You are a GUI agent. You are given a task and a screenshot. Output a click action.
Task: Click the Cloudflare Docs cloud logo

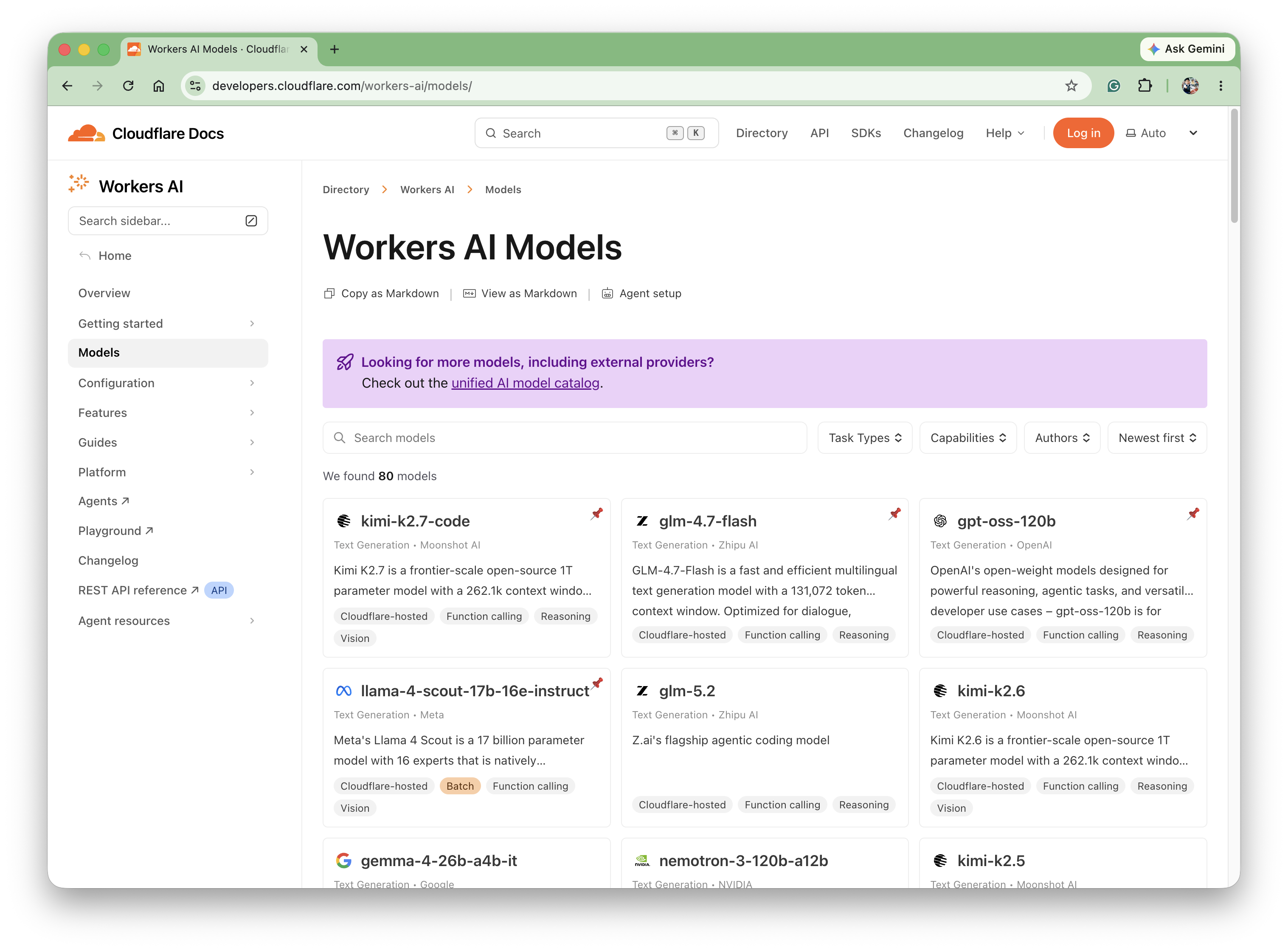coord(86,133)
